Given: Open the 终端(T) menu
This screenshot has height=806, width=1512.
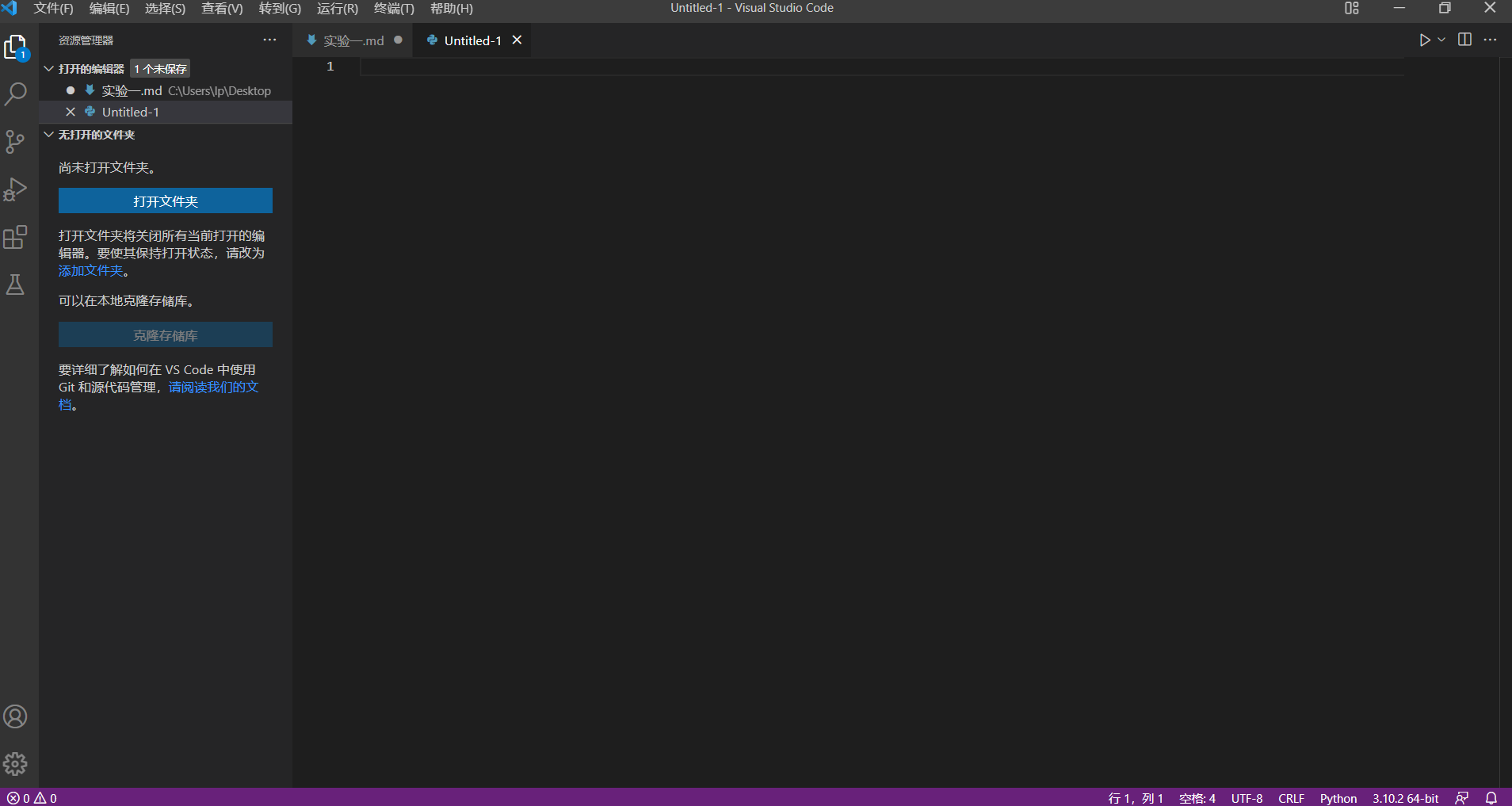Looking at the screenshot, I should (394, 8).
